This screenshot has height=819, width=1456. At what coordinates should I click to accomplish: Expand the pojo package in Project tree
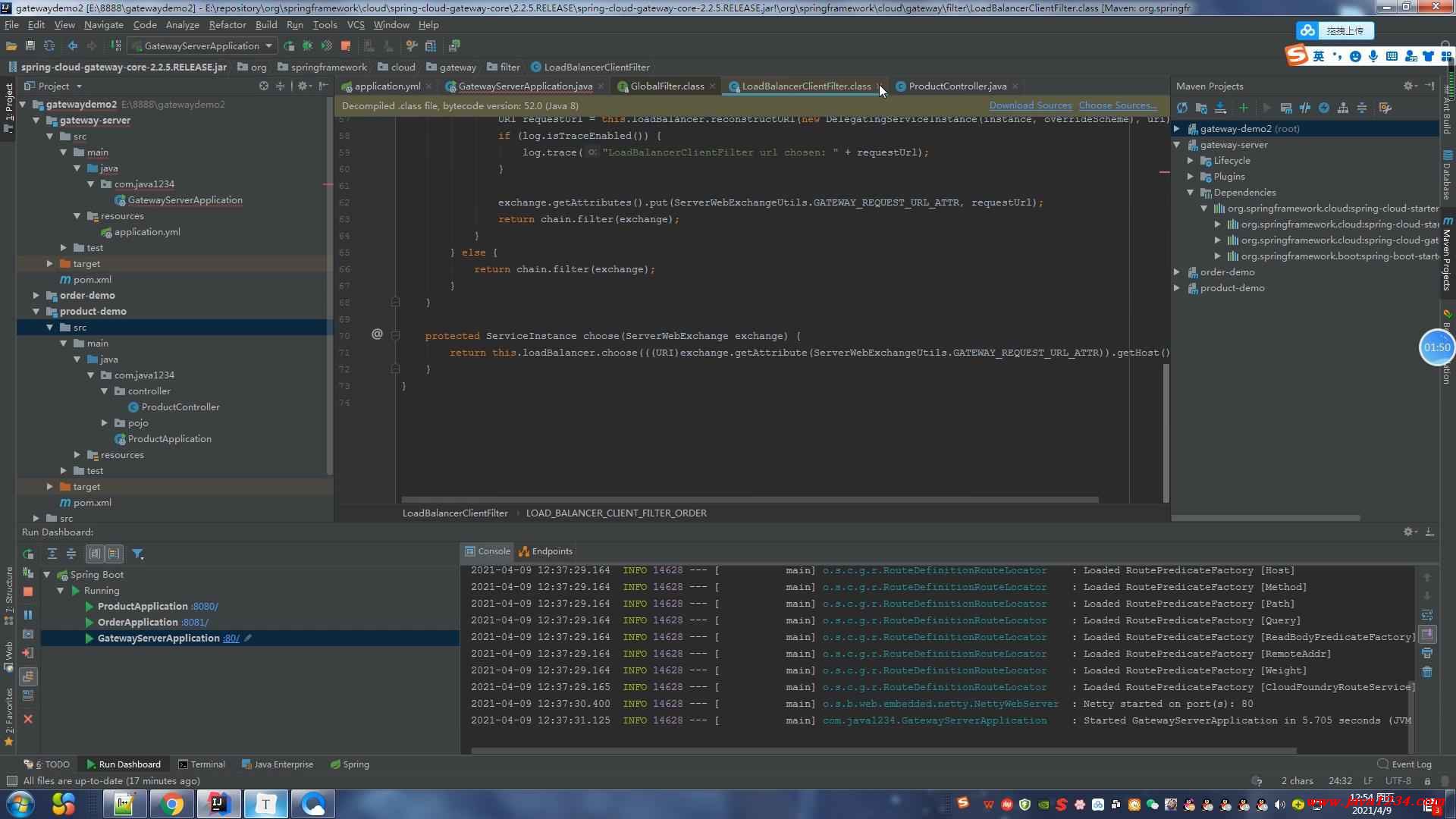pyautogui.click(x=105, y=423)
